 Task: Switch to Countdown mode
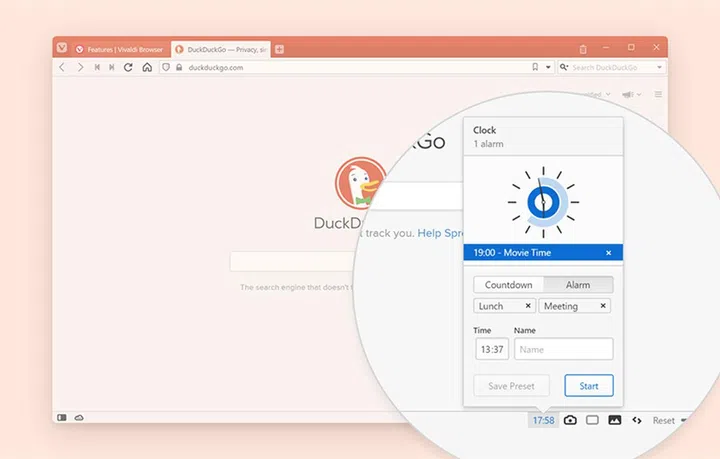pos(508,285)
